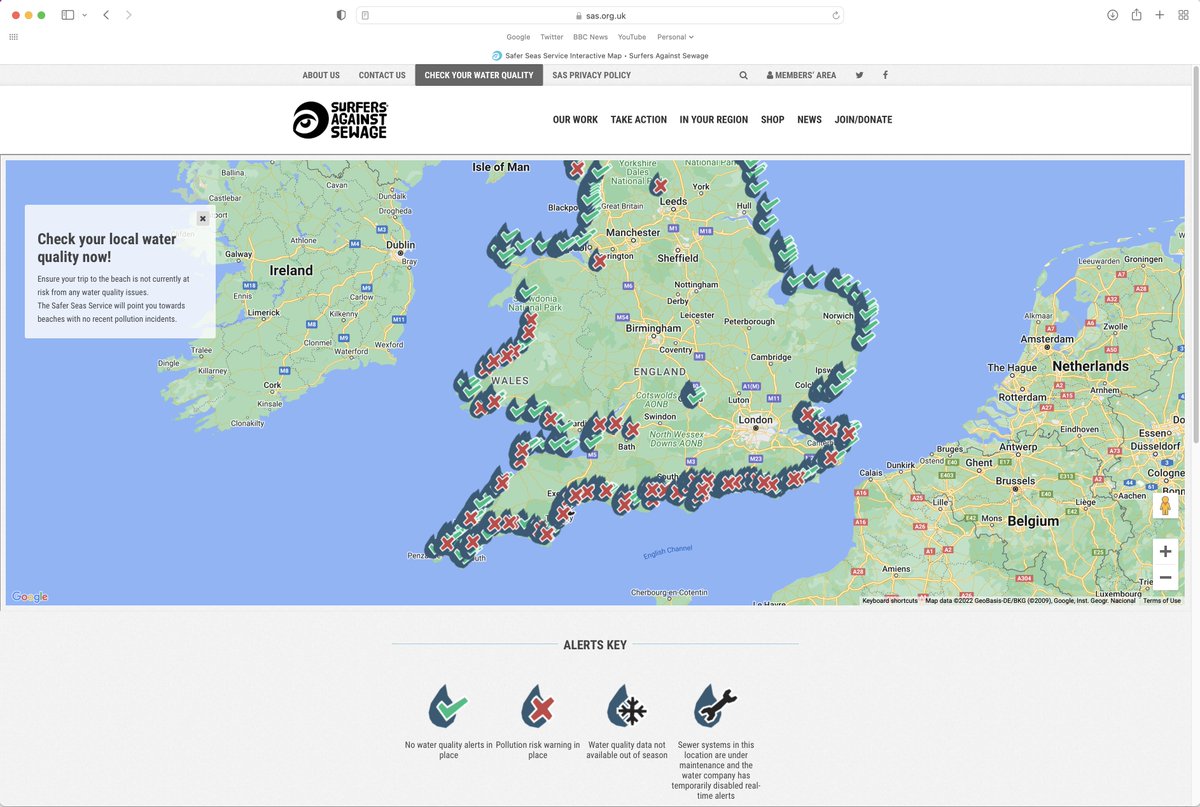The image size is (1200, 807).
Task: Click the Google logo on the map
Action: [30, 597]
